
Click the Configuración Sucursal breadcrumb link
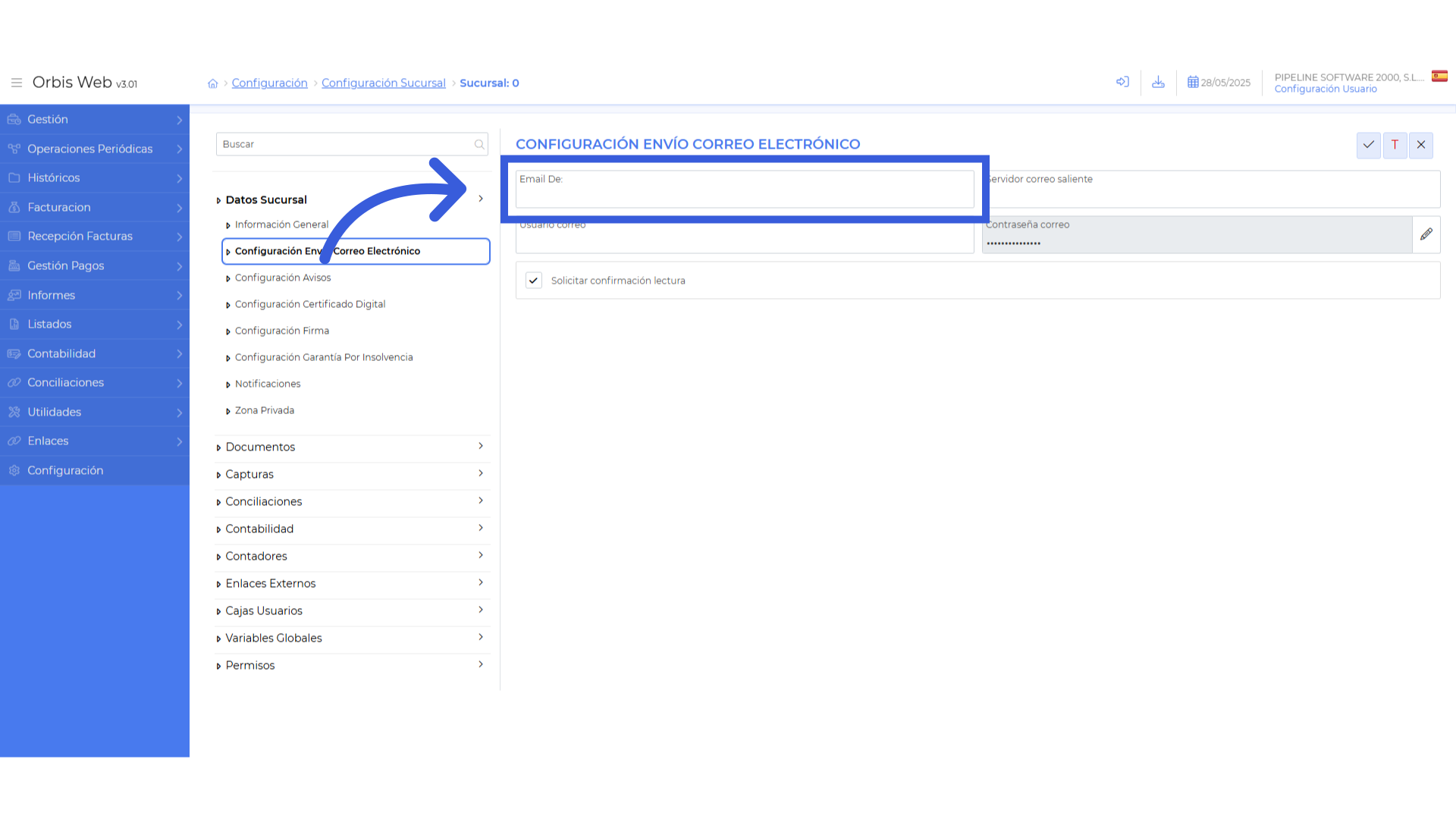tap(383, 83)
